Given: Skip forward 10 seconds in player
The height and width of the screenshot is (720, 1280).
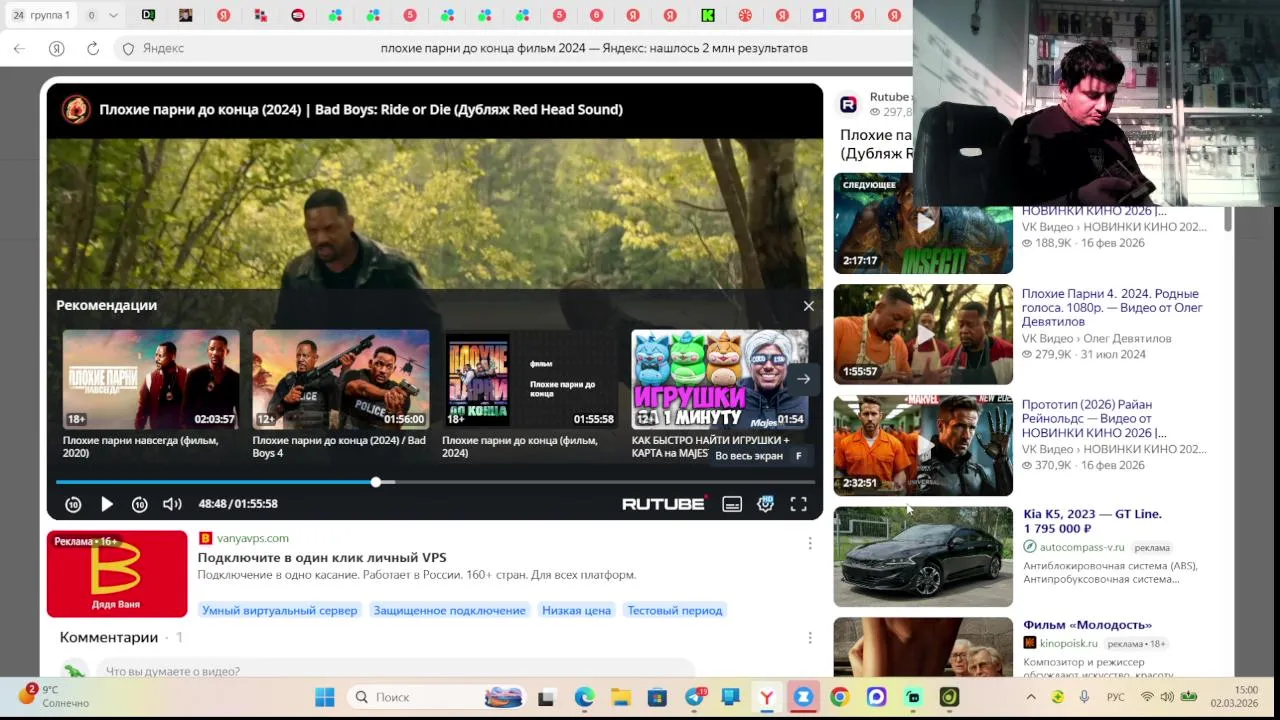Looking at the screenshot, I should (140, 504).
